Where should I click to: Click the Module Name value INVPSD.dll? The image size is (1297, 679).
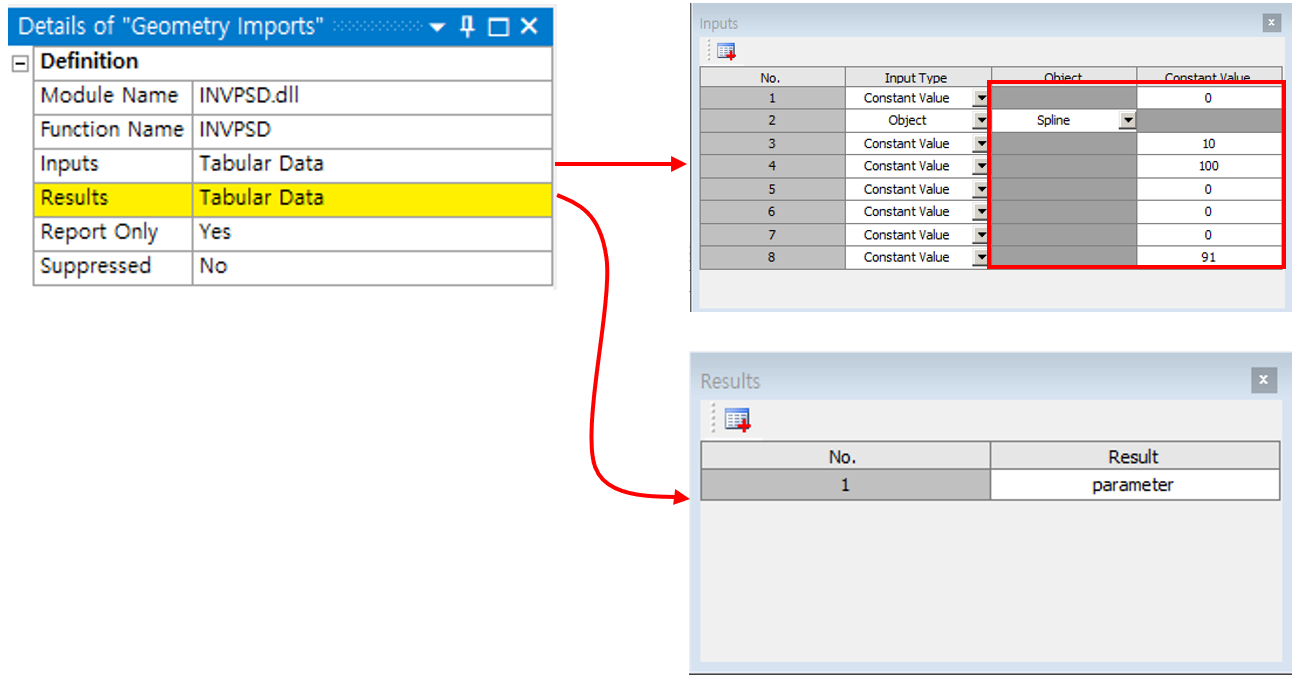370,96
